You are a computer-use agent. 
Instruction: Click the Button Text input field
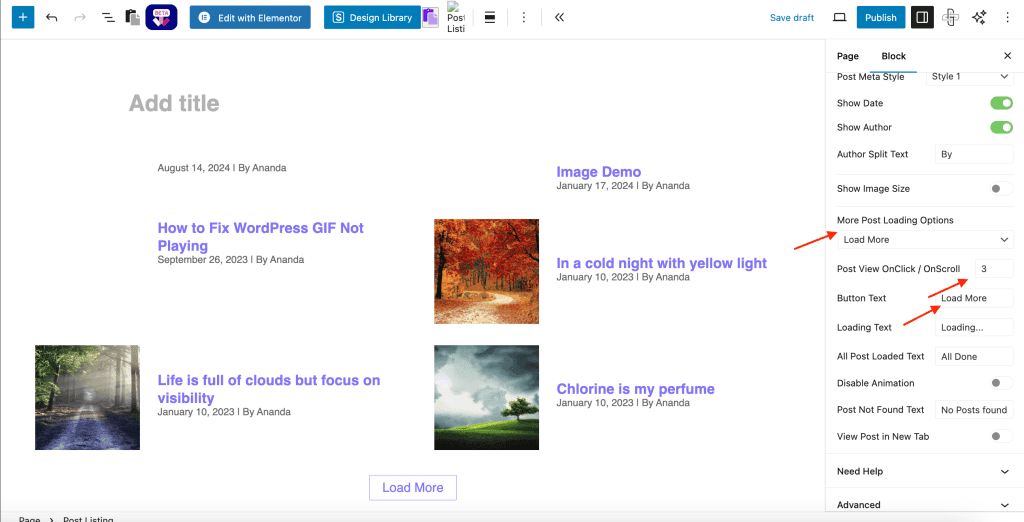click(x=974, y=298)
